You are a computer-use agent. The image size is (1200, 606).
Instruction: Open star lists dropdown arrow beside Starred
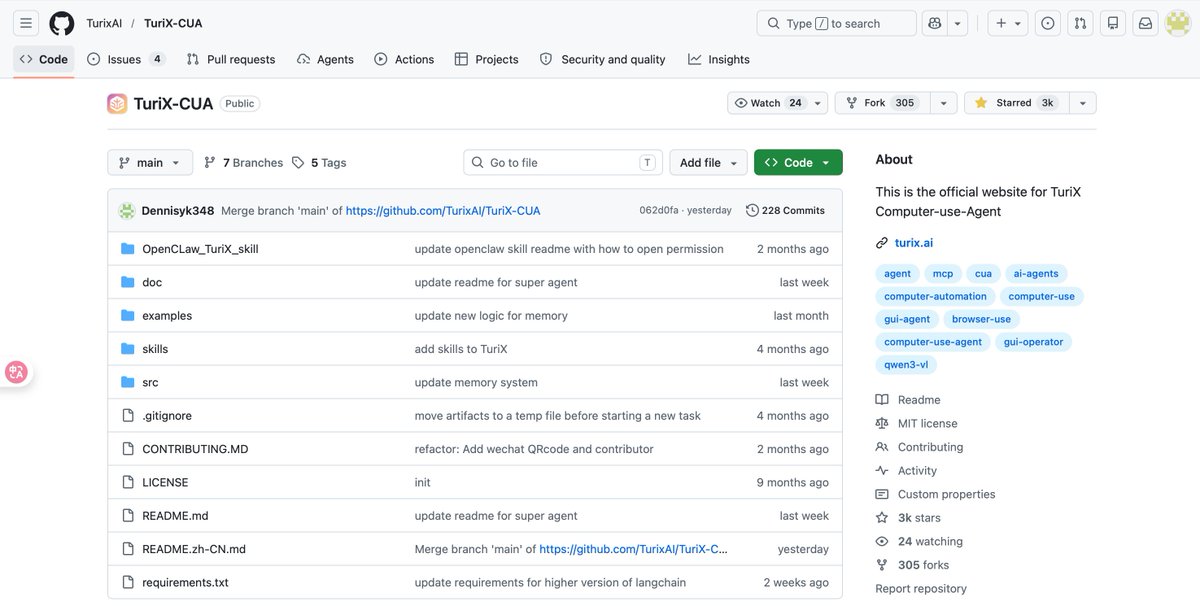click(x=1083, y=103)
